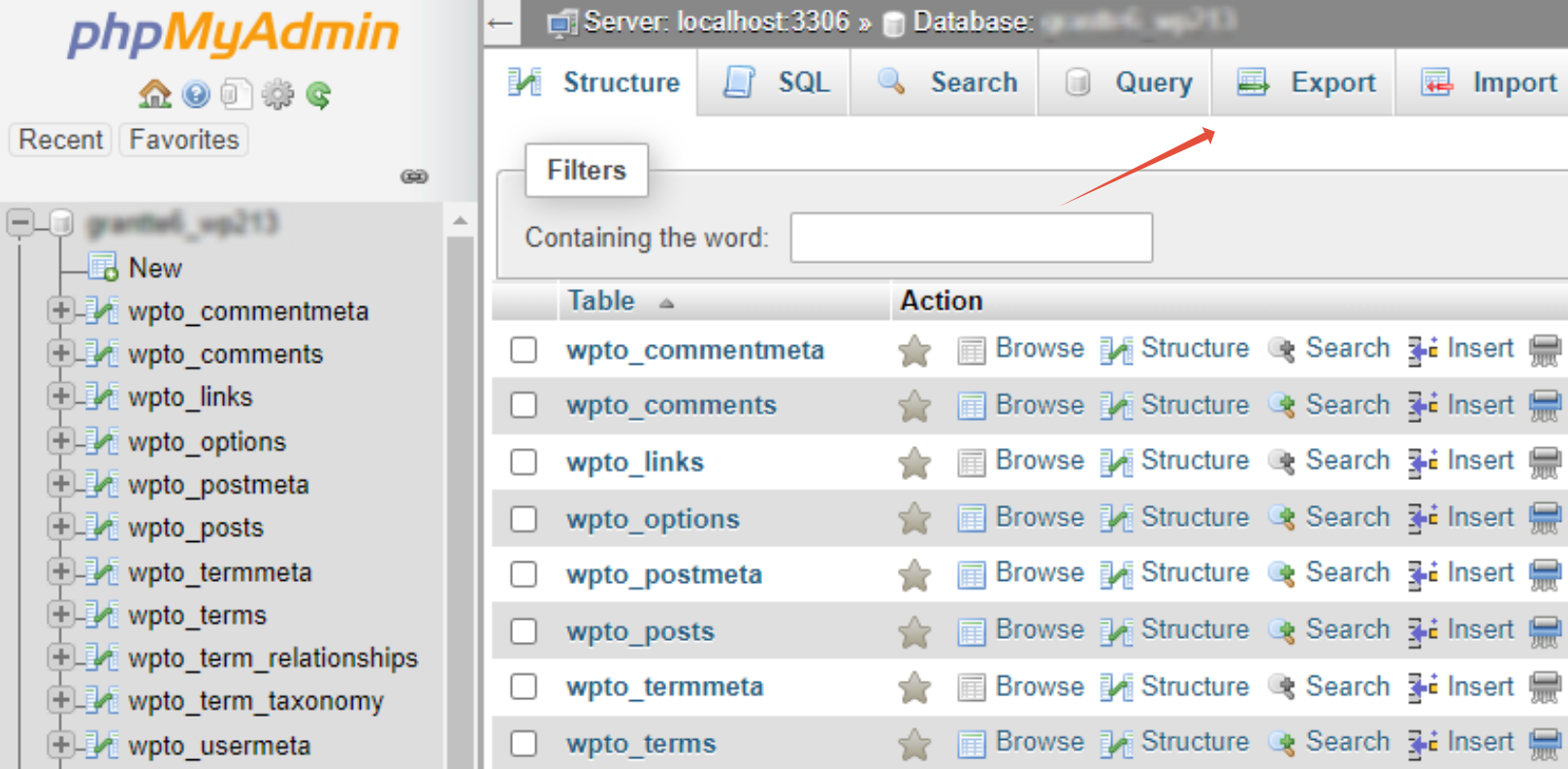Click Search link for wpto_posts

tap(1347, 629)
